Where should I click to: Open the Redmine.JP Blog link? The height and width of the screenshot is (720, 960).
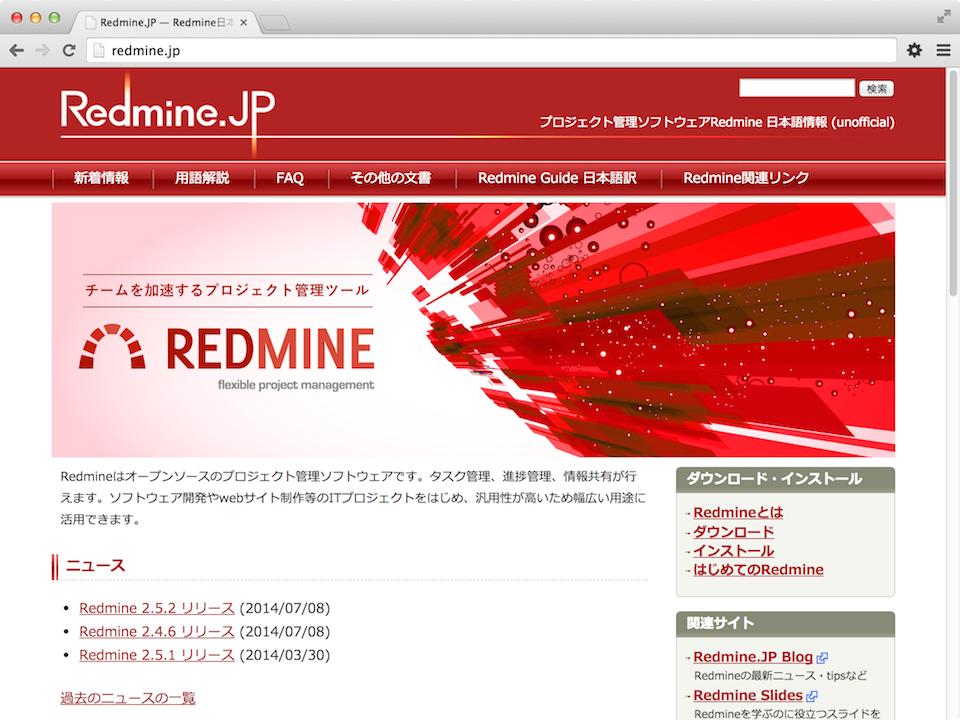[x=752, y=657]
